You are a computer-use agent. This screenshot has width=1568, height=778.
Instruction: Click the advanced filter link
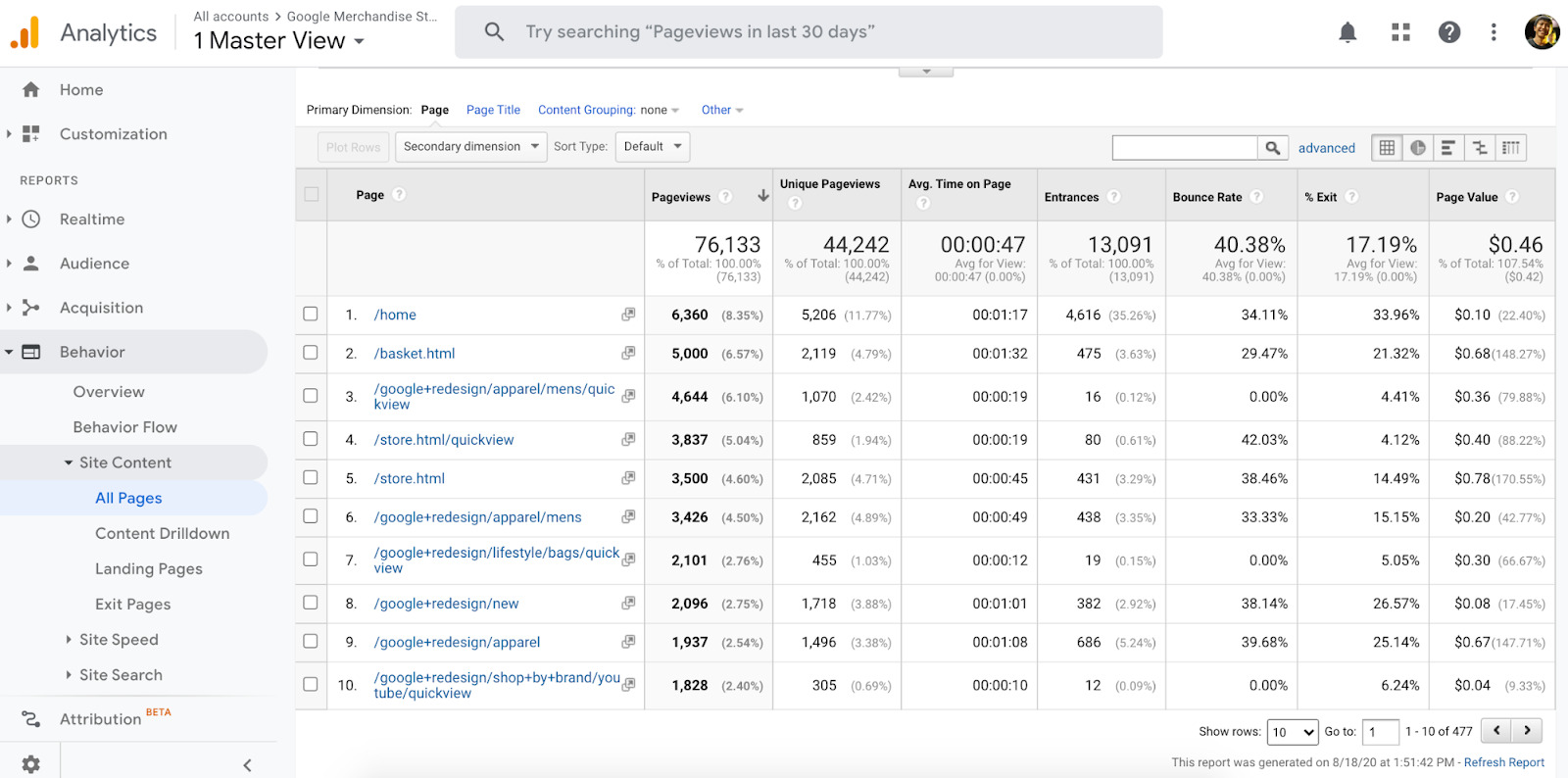1326,148
